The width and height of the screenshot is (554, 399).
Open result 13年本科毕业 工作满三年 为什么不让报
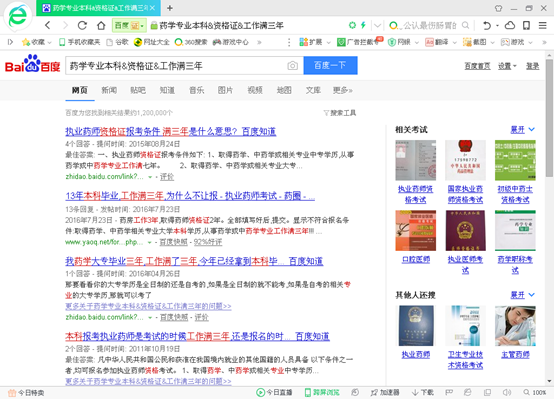(x=190, y=196)
